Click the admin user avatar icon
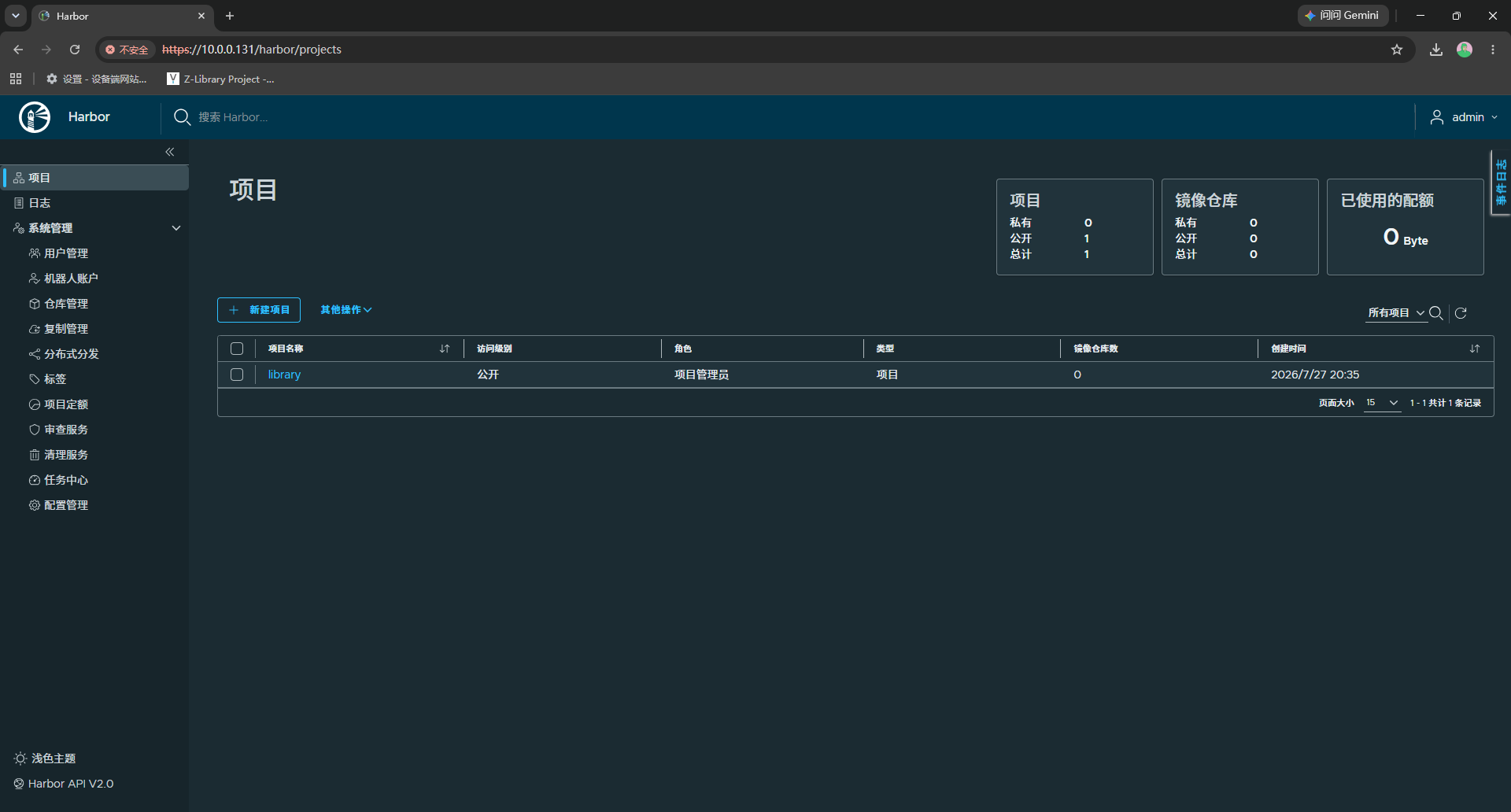This screenshot has width=1511, height=812. 1437,117
